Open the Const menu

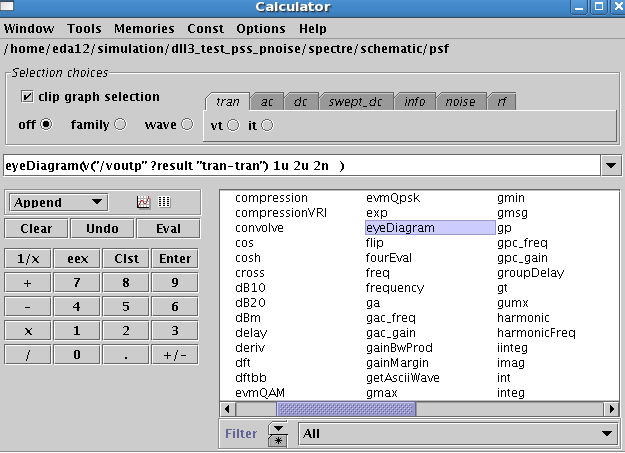[205, 29]
